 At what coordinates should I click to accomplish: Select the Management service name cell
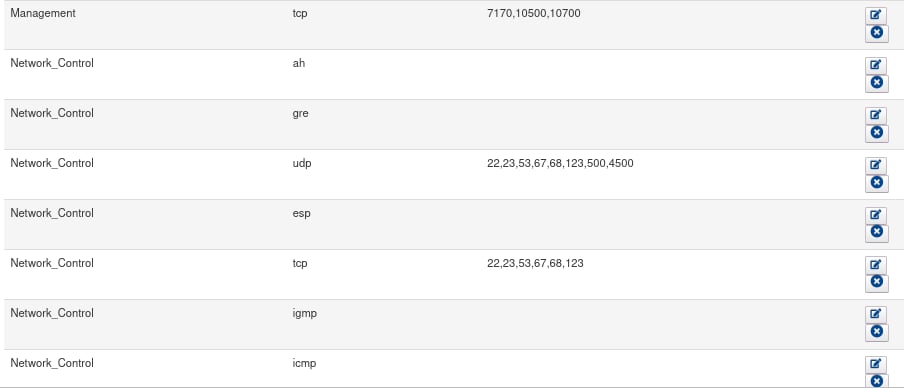(43, 13)
